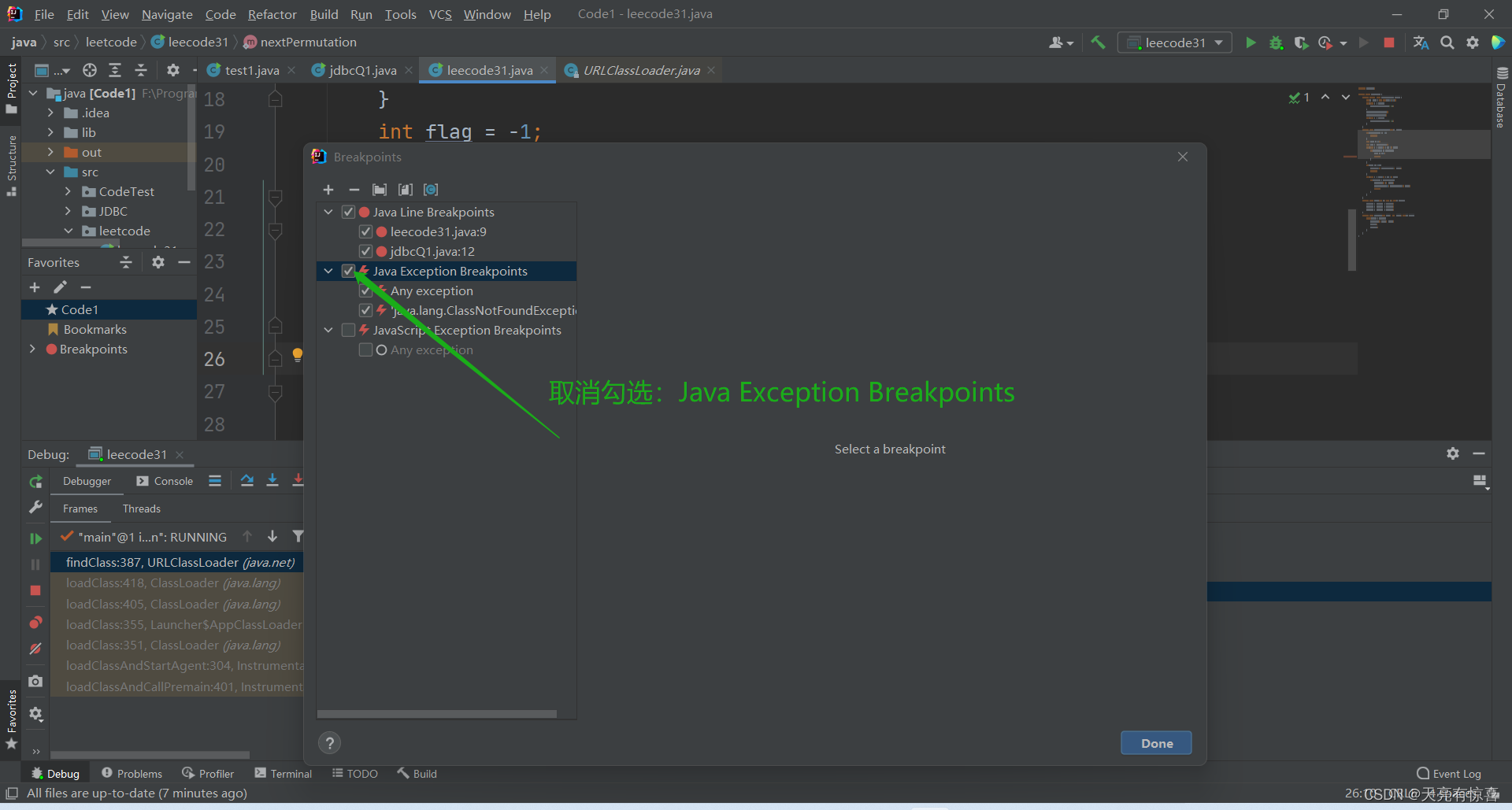Screen dimensions: 1512x810
Task: Expand the lib folder
Action: 50,132
